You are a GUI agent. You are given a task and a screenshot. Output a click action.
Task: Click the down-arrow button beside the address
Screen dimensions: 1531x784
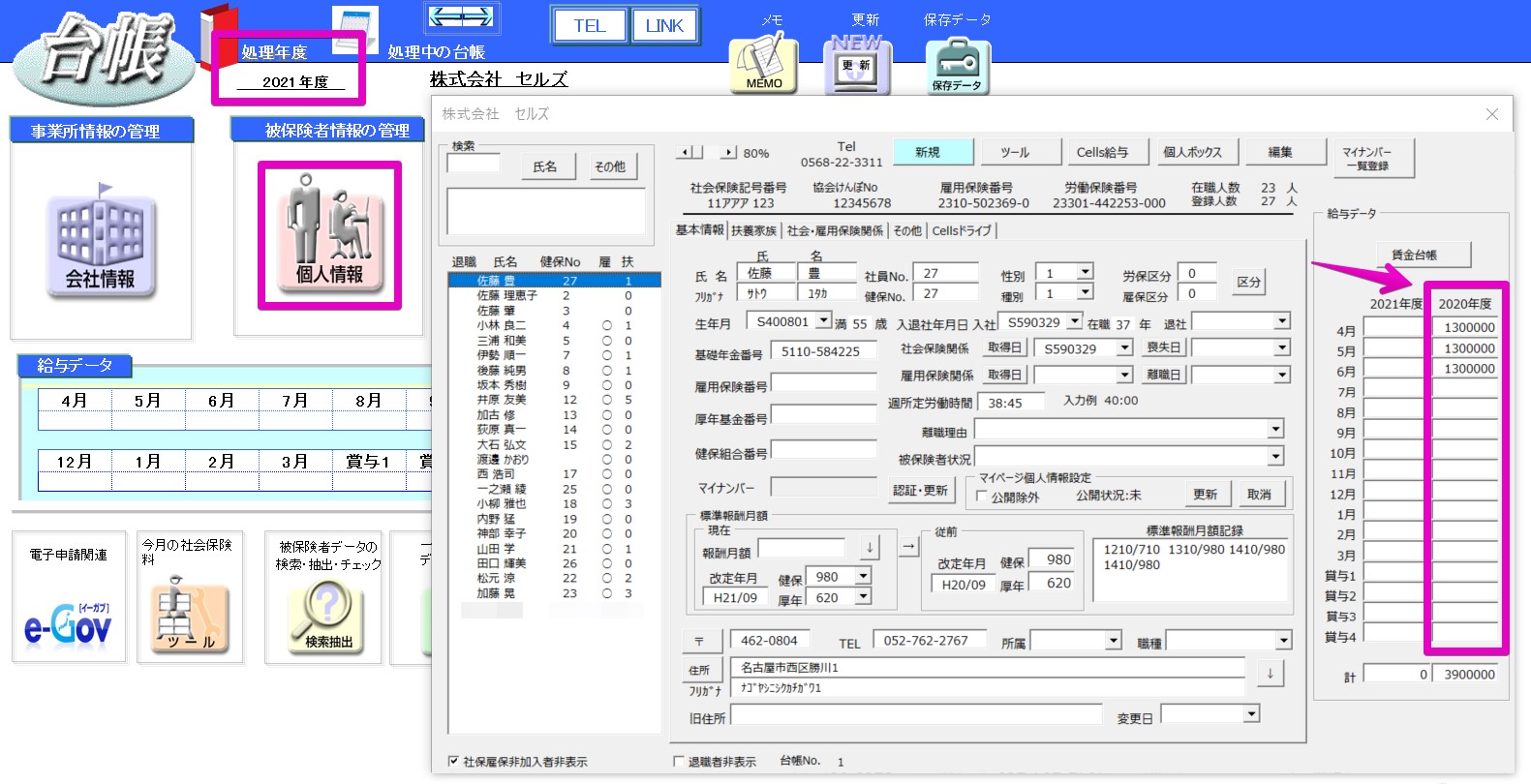1270,673
